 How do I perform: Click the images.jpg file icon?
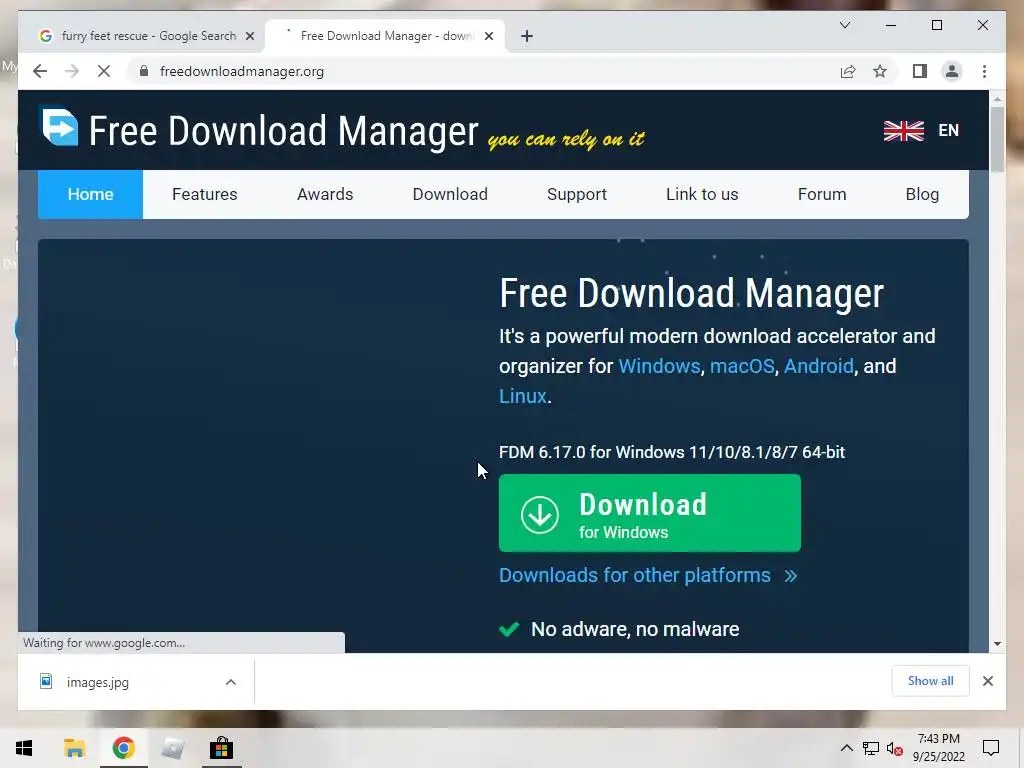(46, 681)
